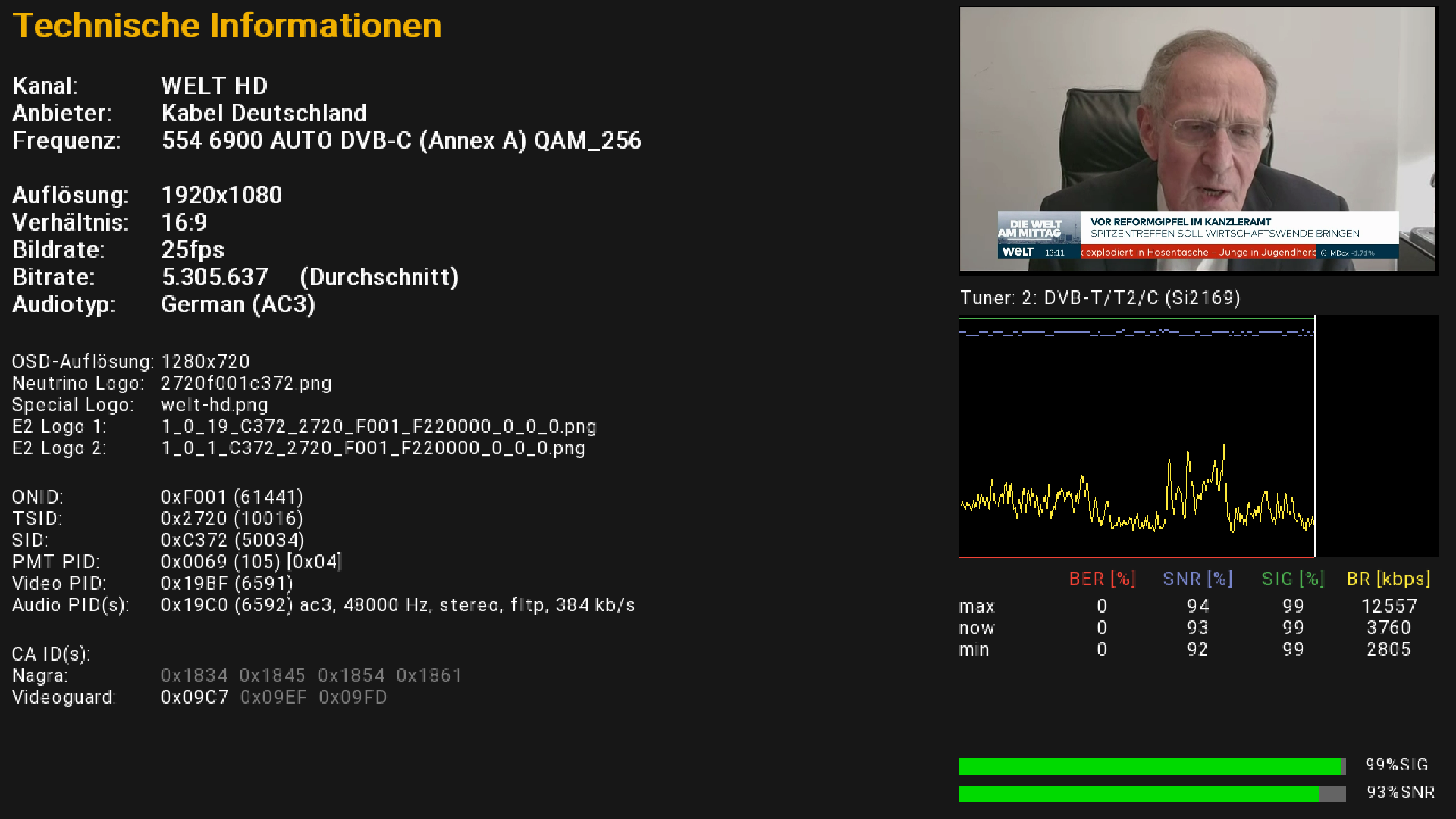Image resolution: width=1456 pixels, height=819 pixels.
Task: Click the max SNR value "94"
Action: [1198, 607]
